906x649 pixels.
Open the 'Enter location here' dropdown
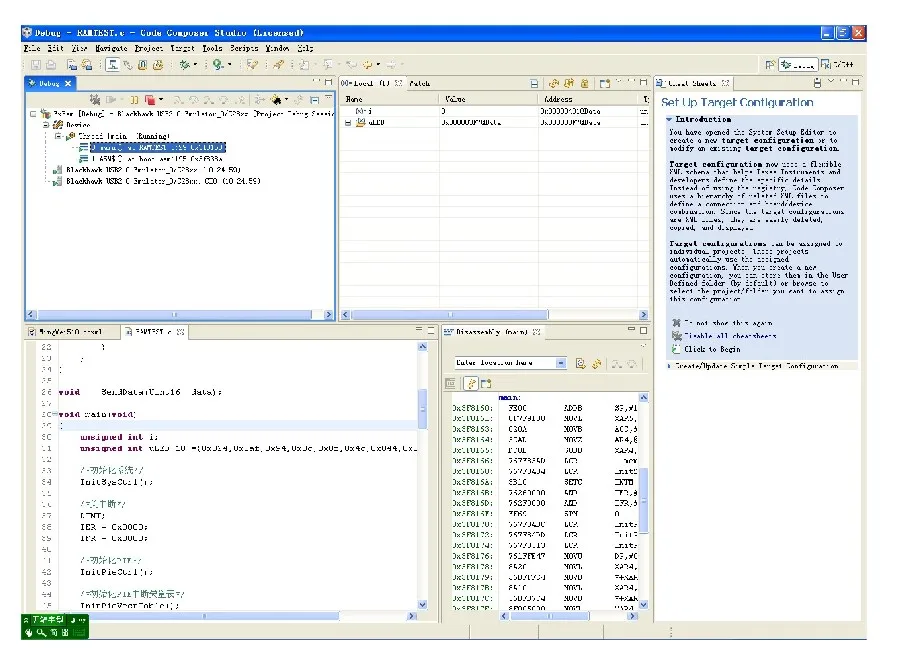560,363
